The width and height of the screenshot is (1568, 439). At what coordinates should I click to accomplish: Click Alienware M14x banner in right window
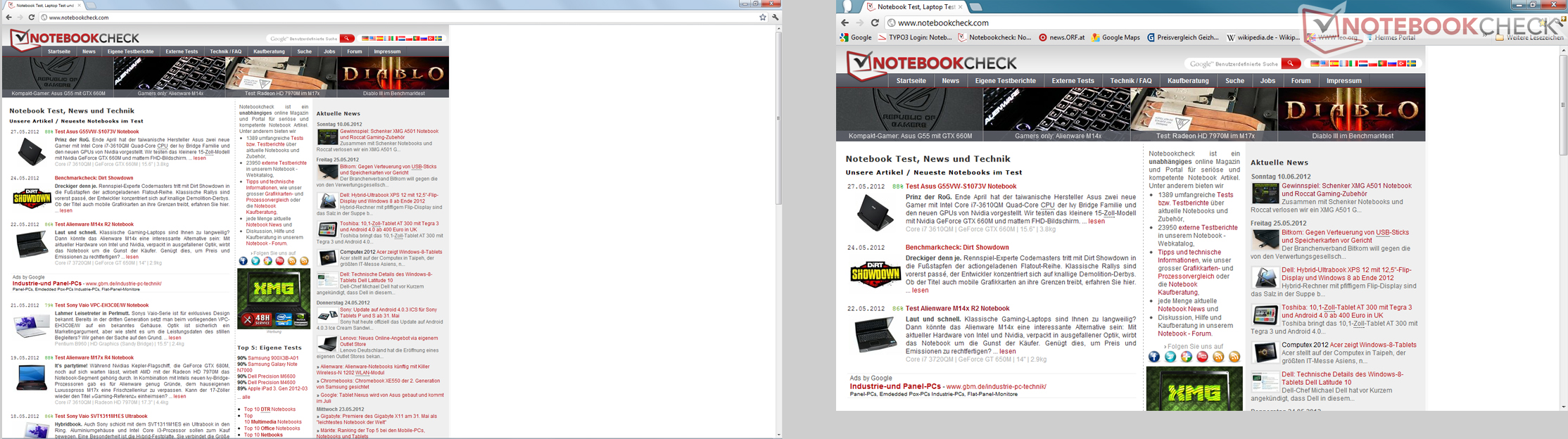click(1058, 115)
